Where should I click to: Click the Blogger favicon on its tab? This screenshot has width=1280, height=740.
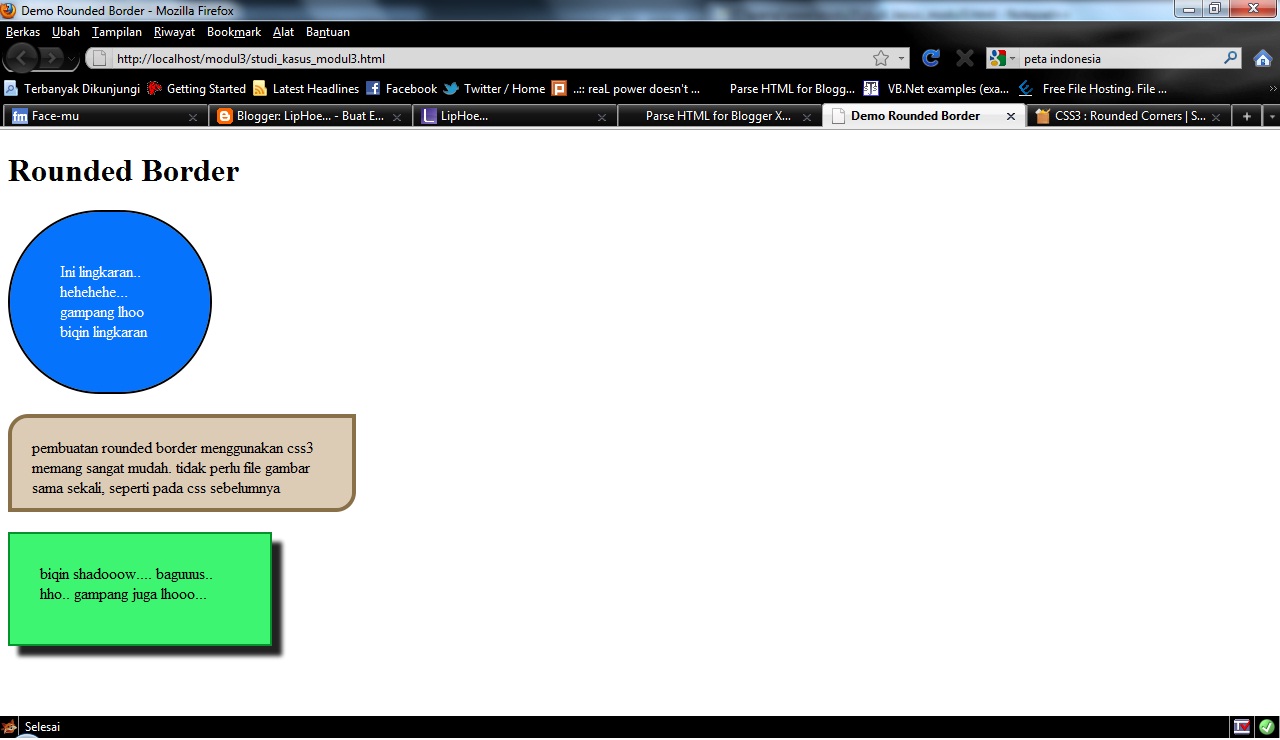[x=224, y=115]
